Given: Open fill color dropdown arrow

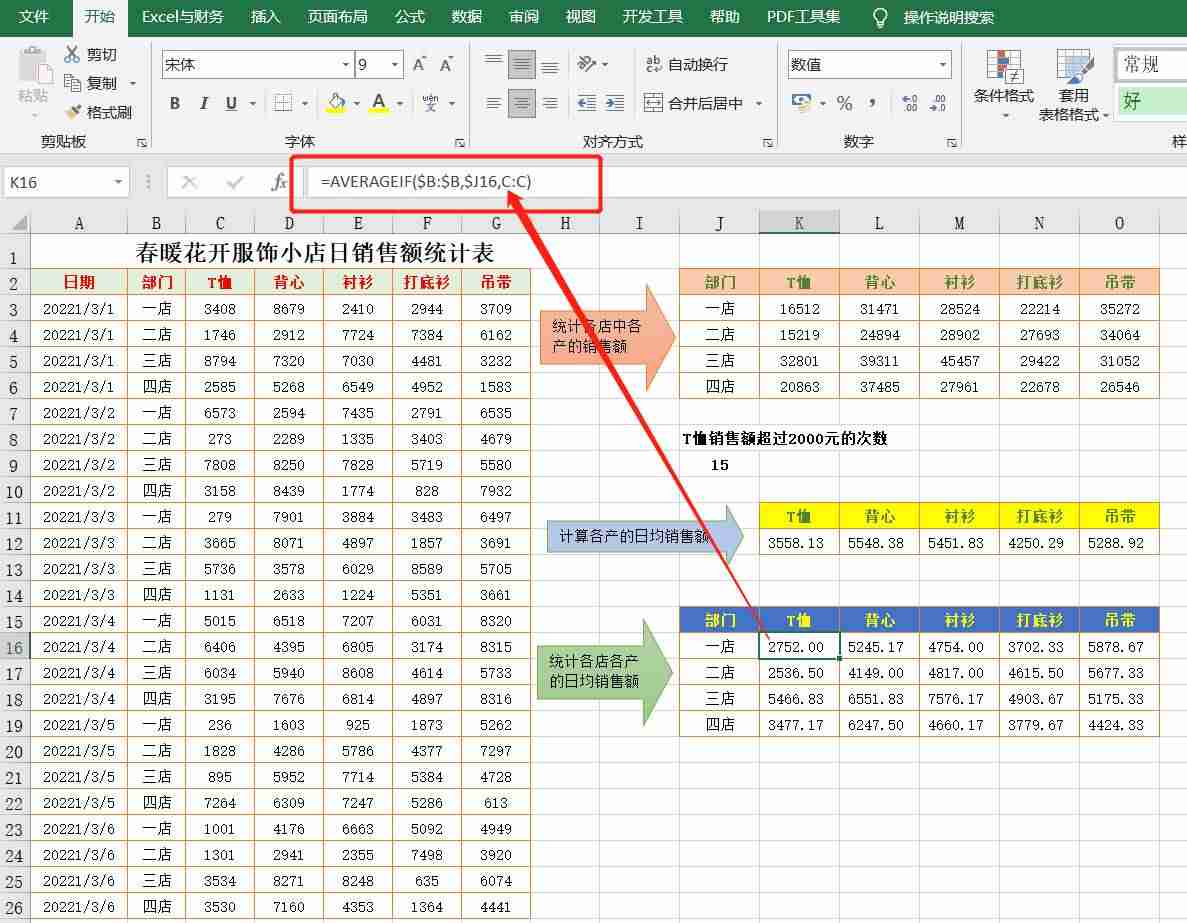Looking at the screenshot, I should click(x=356, y=103).
